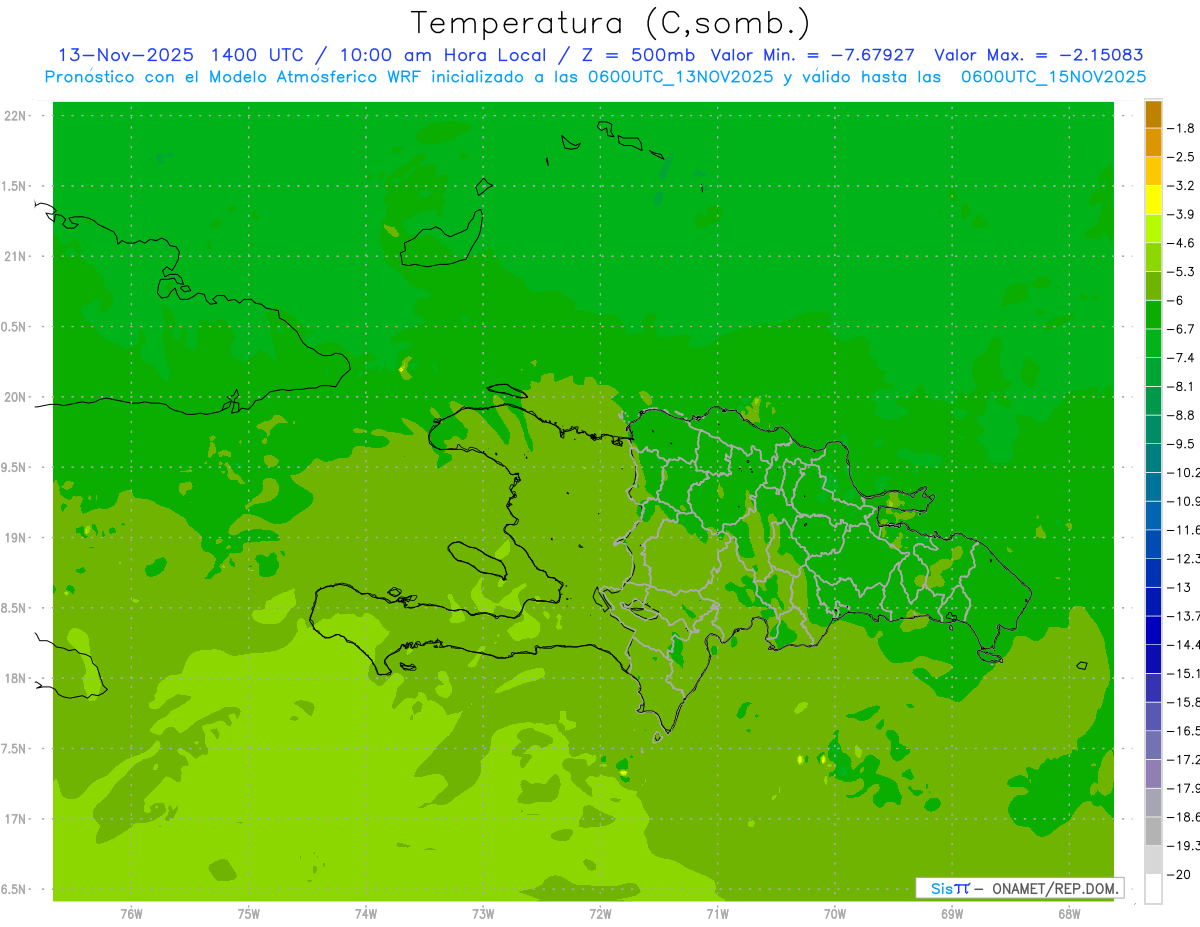Click the "75W" longitude label
This screenshot has height=927, width=1200.
coord(249,914)
